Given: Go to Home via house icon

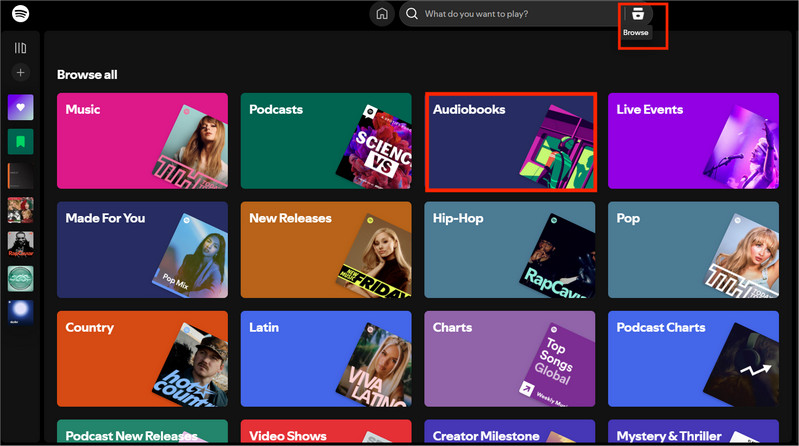Looking at the screenshot, I should point(382,14).
